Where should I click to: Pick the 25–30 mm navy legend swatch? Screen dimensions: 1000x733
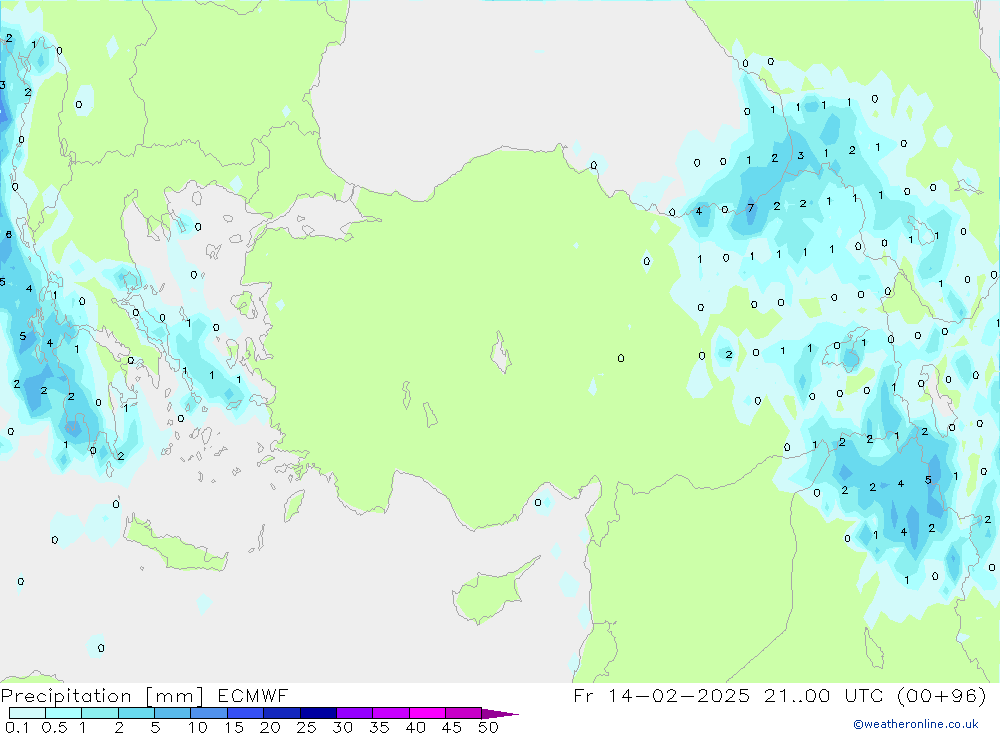318,713
